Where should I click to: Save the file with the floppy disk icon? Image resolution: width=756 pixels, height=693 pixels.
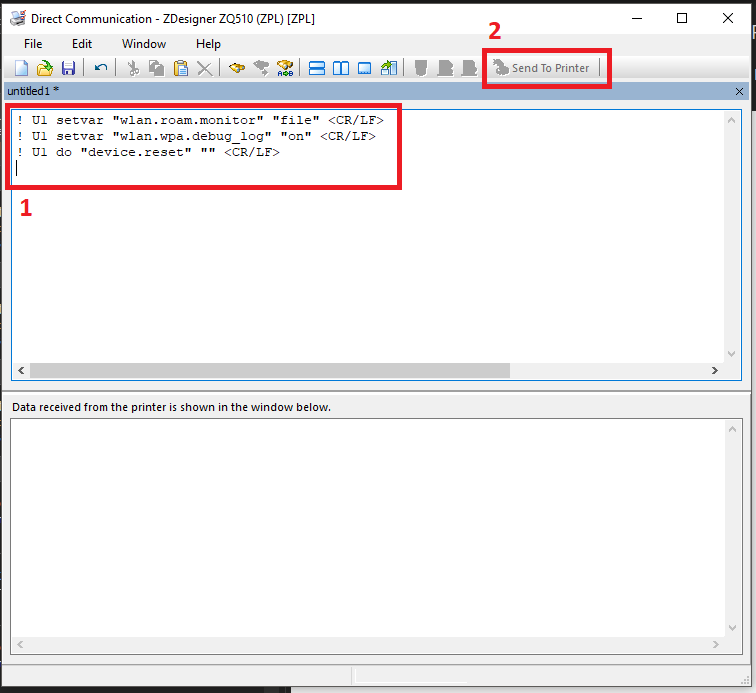coord(69,68)
